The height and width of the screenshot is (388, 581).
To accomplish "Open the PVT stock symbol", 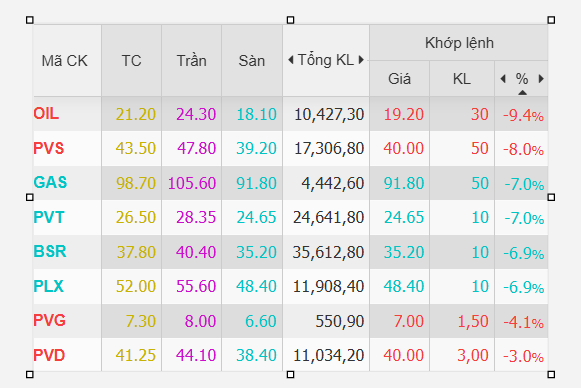I will click(x=49, y=217).
